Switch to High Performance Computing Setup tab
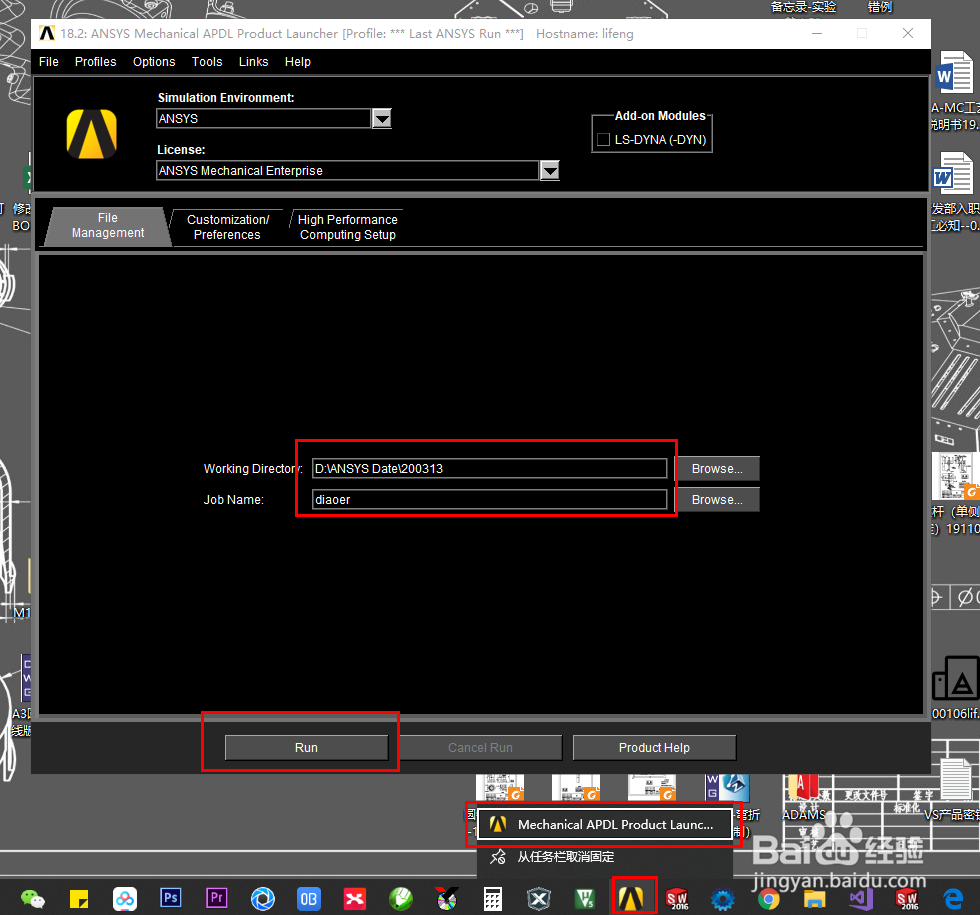Viewport: 980px width, 915px height. 348,227
